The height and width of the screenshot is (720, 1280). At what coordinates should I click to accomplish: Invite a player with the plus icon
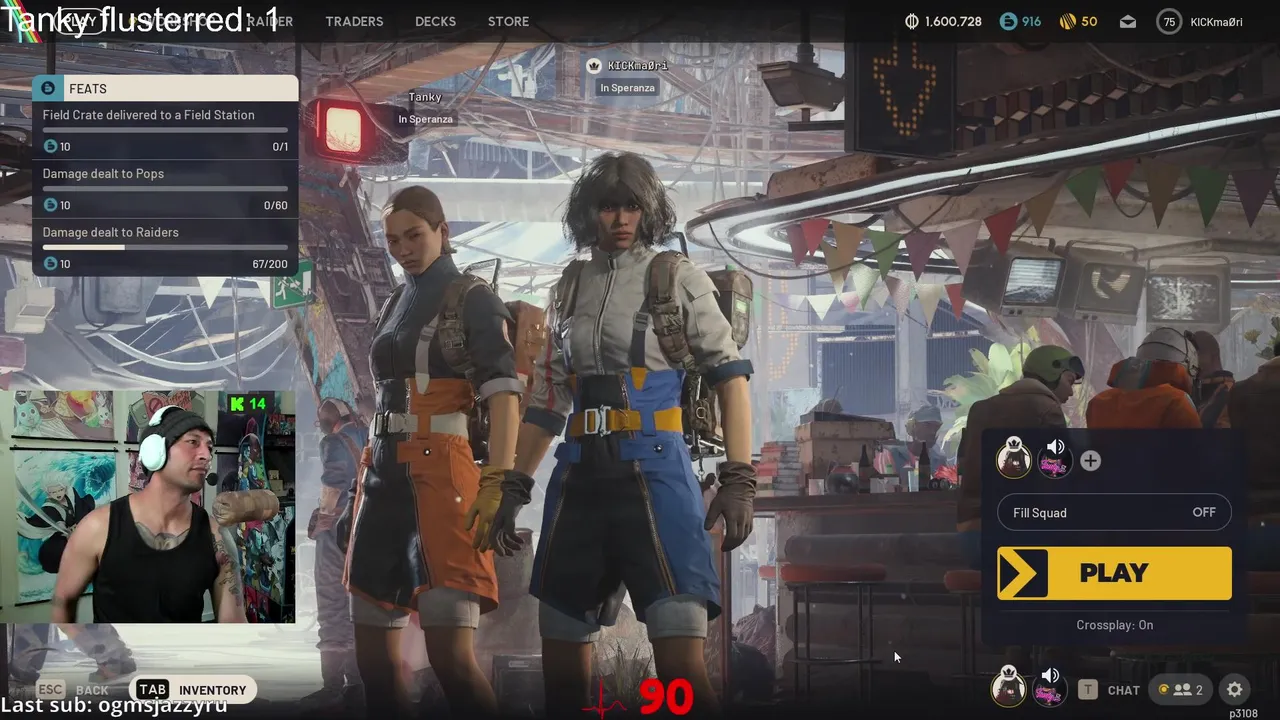pos(1090,461)
